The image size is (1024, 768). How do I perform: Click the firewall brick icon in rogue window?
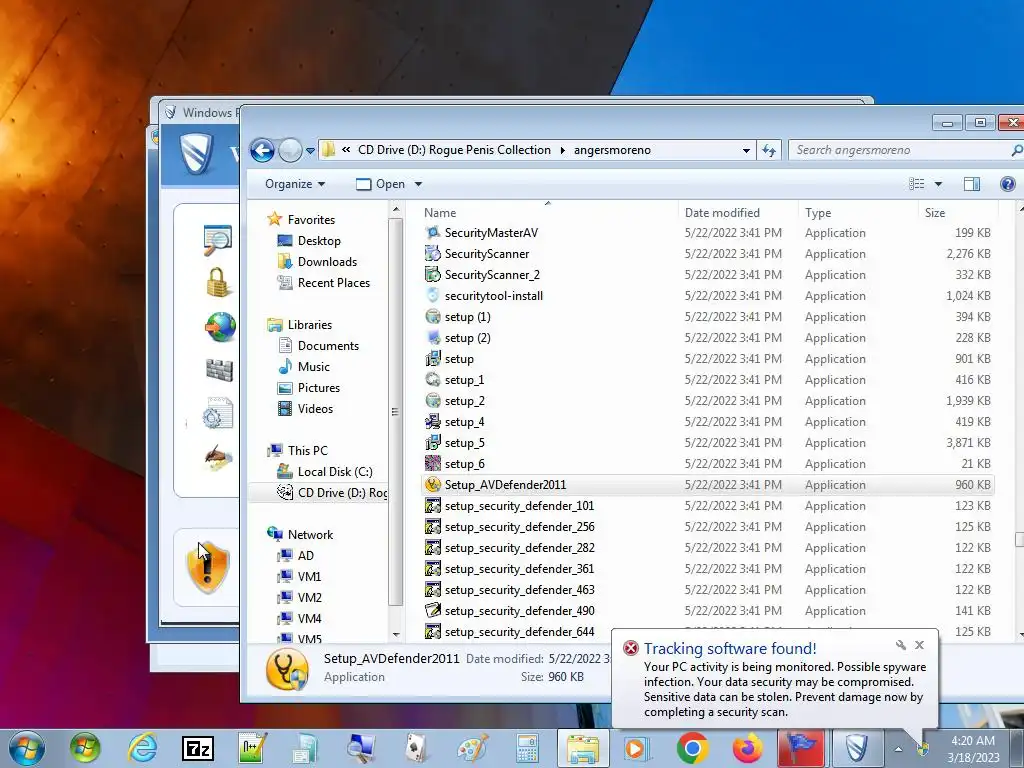[x=219, y=370]
